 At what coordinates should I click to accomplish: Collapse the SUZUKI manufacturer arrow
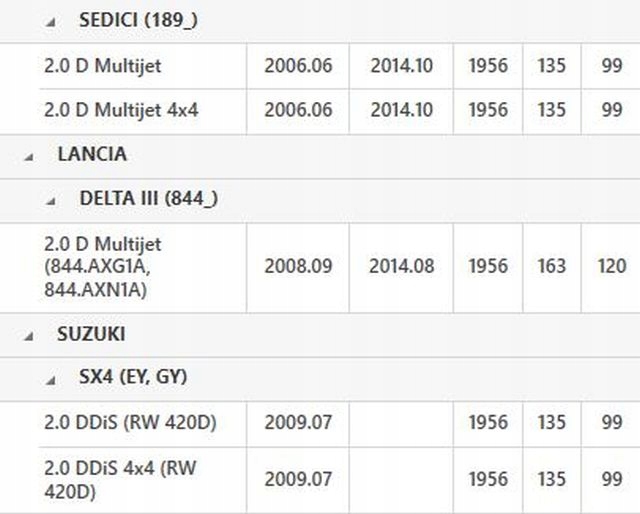click(29, 335)
